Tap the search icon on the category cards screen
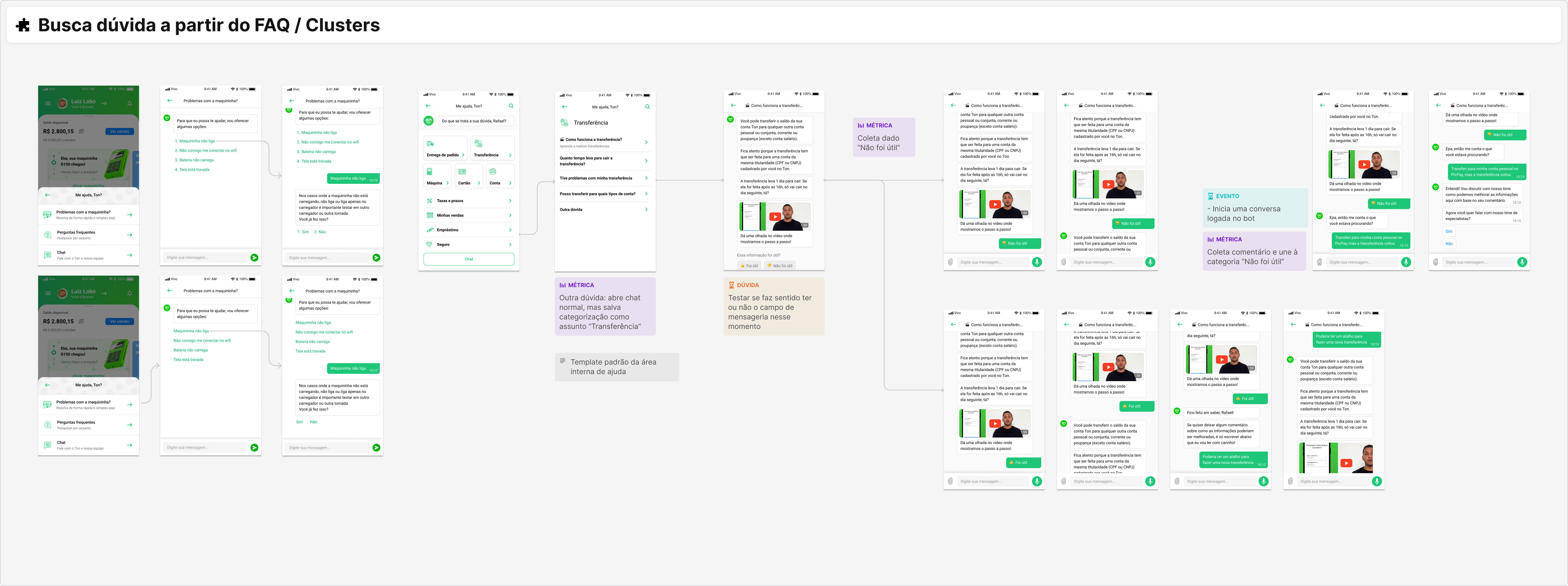This screenshot has width=1568, height=586. pos(511,106)
